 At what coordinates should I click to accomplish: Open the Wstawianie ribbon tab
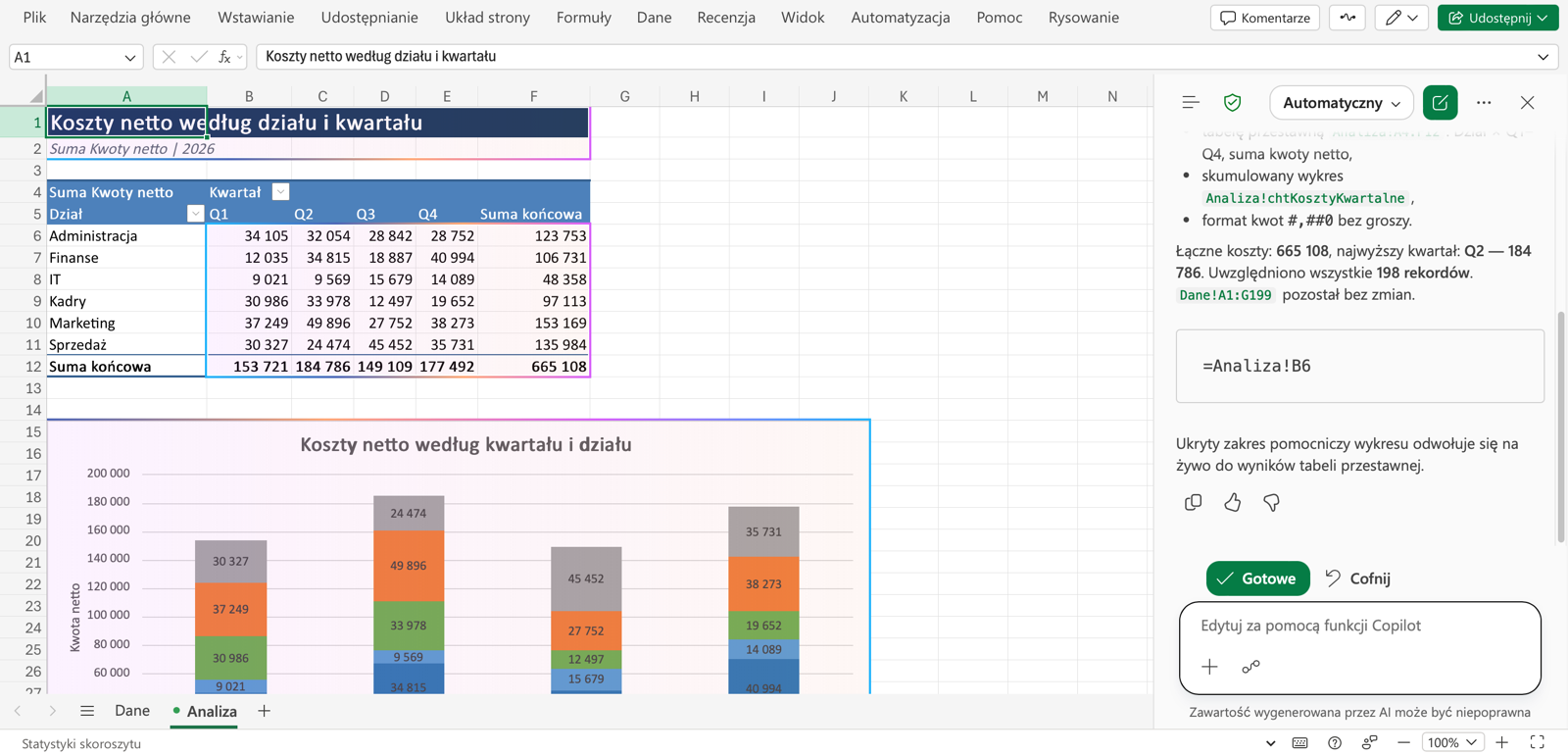coord(256,18)
